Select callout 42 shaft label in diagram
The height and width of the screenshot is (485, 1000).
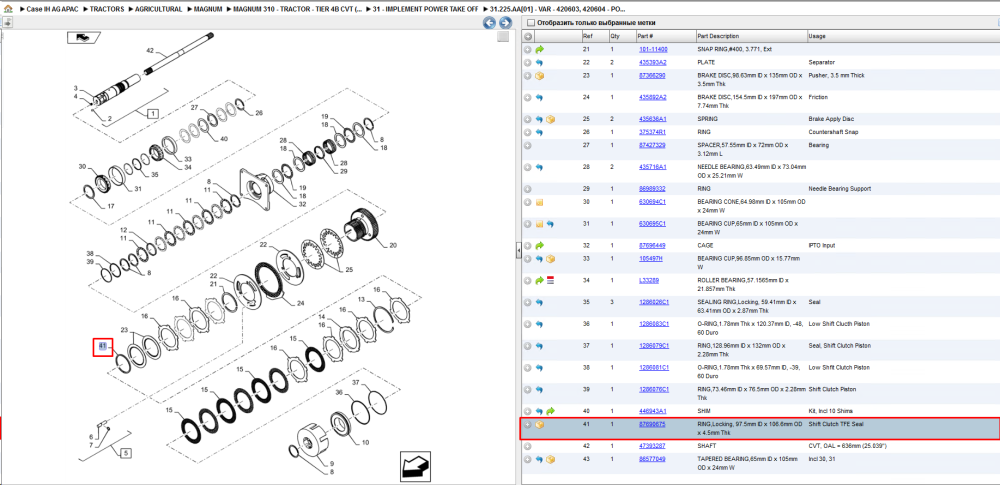click(151, 50)
